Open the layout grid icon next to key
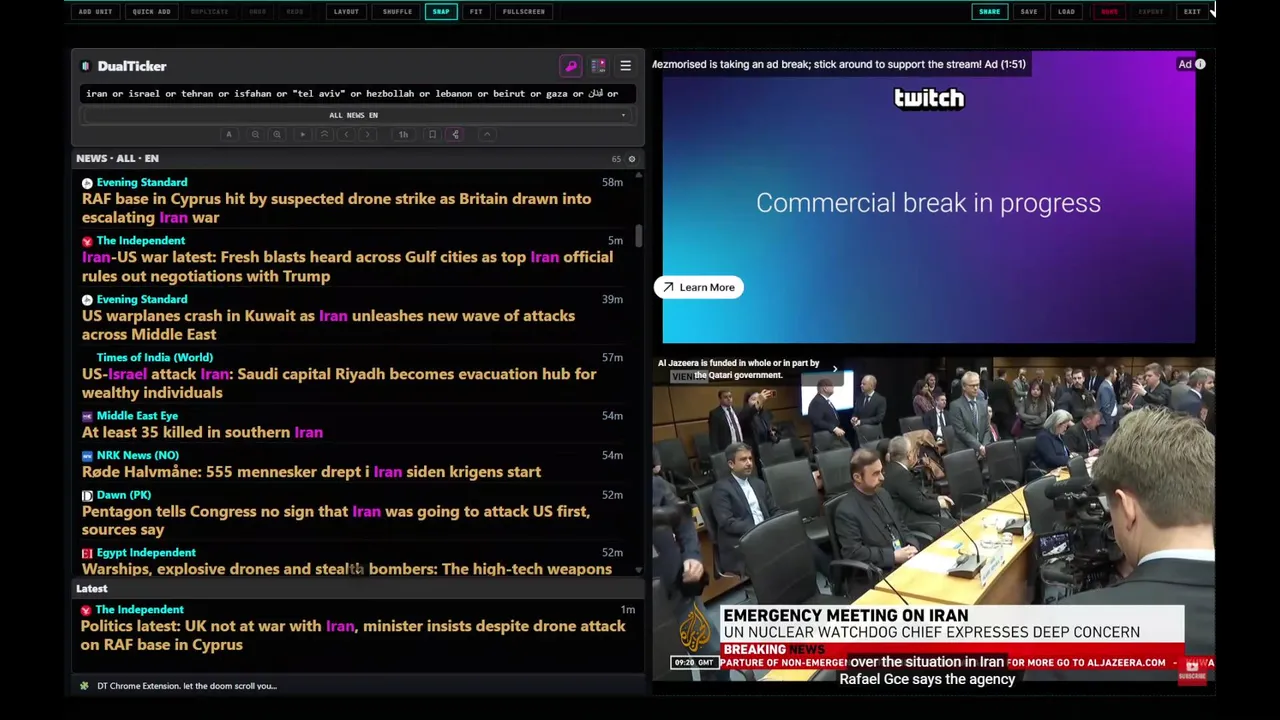Screen dimensions: 1280x720 coord(598,66)
